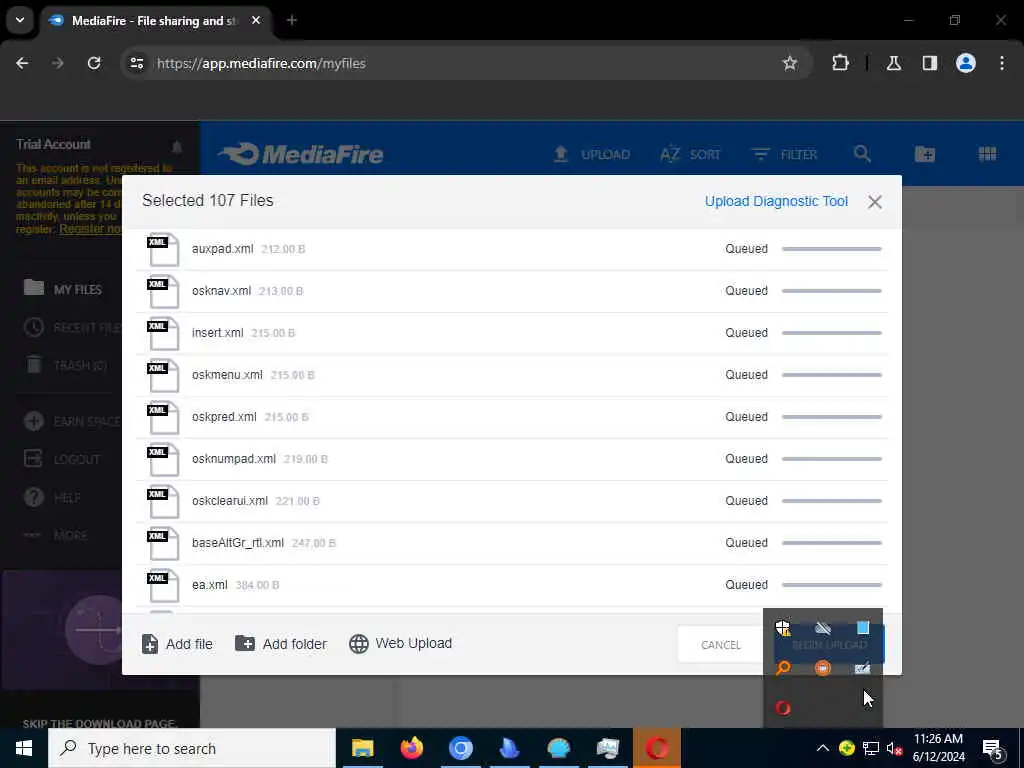Click the XML icon of oskclearui.xml
1024x768 pixels.
[x=163, y=501]
